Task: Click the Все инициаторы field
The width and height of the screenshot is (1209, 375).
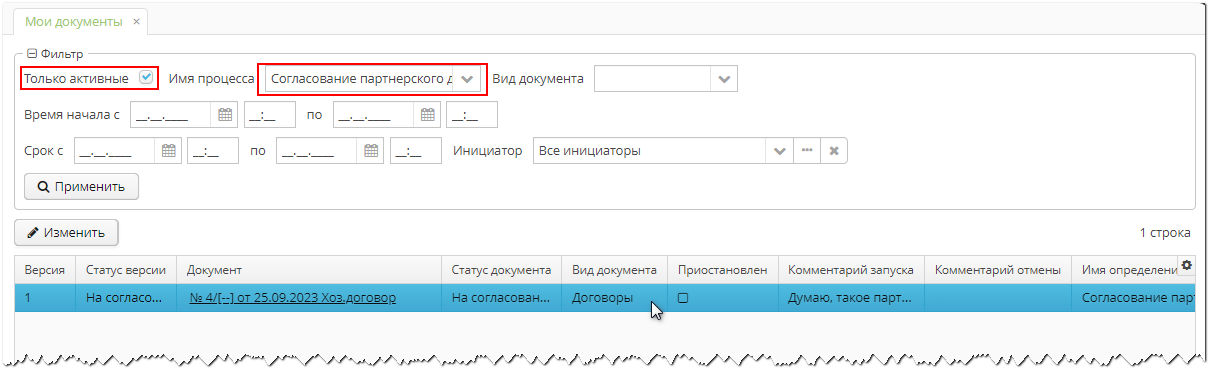Action: point(650,151)
